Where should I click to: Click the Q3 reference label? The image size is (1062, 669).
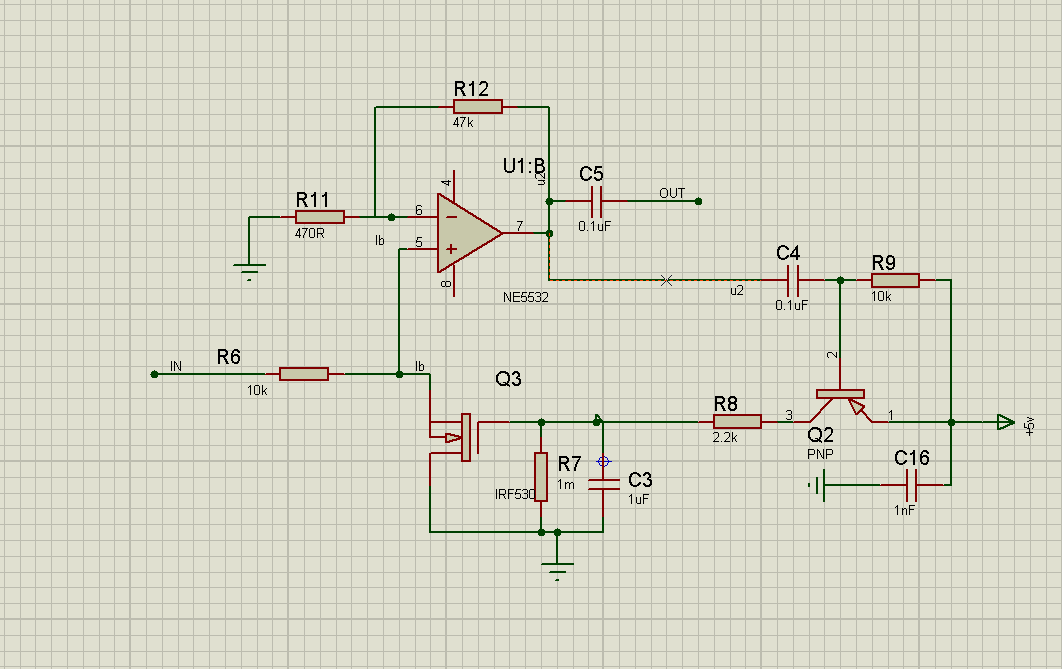509,379
